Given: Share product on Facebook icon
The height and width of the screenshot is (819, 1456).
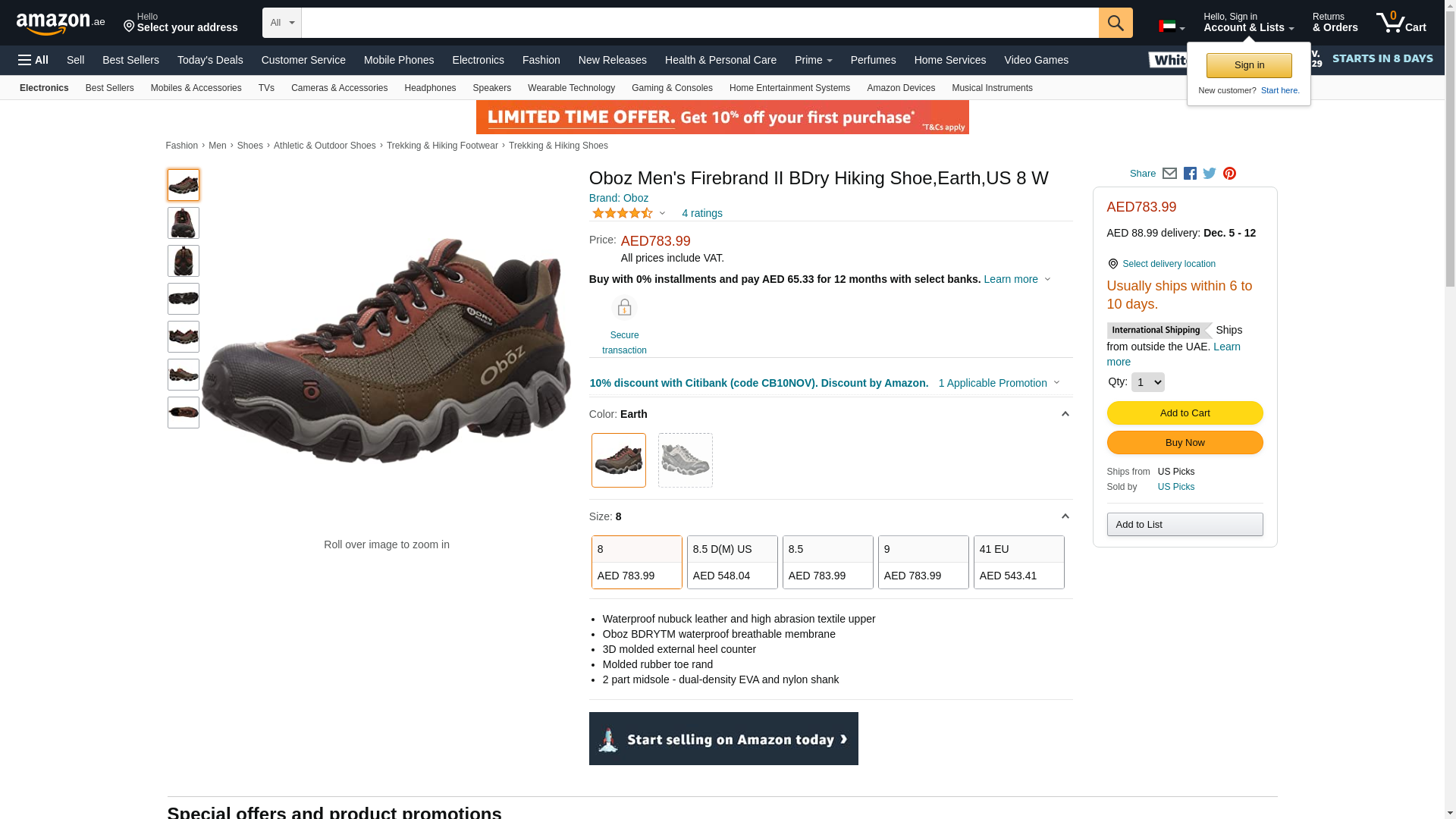Looking at the screenshot, I should (x=1190, y=174).
